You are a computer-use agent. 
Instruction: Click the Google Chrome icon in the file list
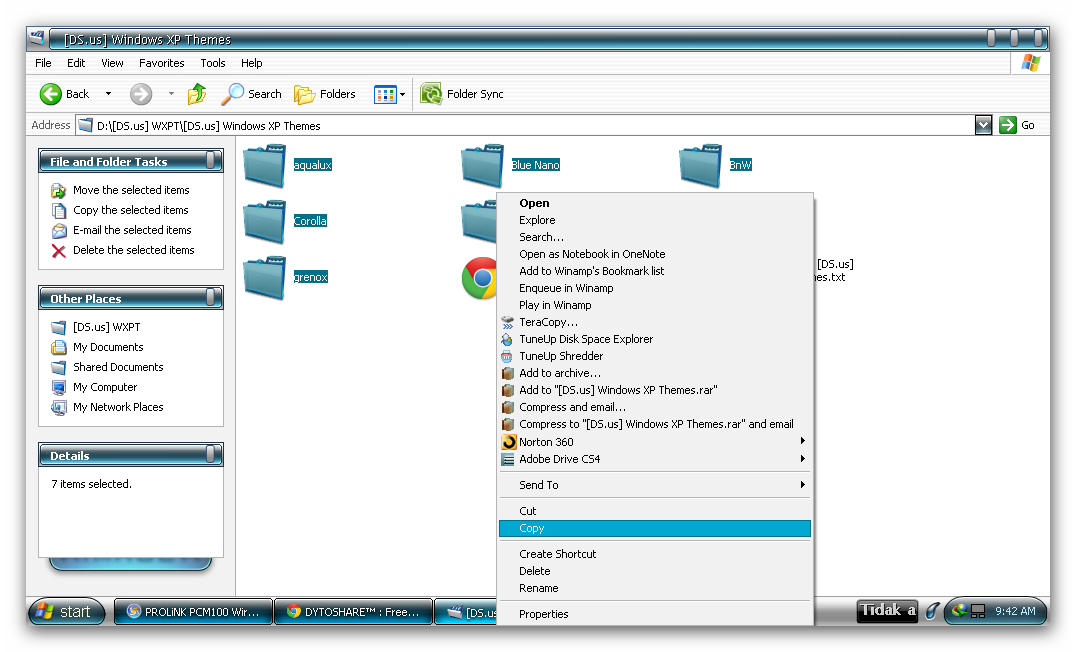click(481, 279)
